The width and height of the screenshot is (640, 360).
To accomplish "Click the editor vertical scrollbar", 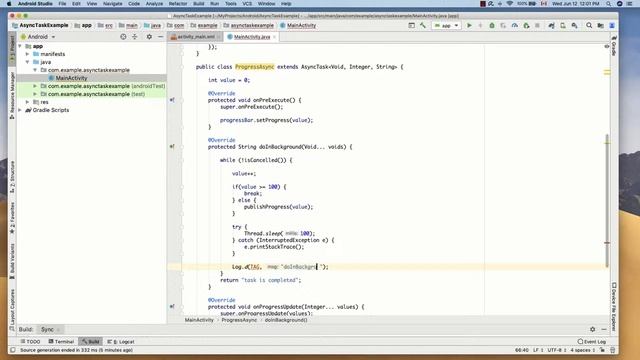I will click(607, 200).
